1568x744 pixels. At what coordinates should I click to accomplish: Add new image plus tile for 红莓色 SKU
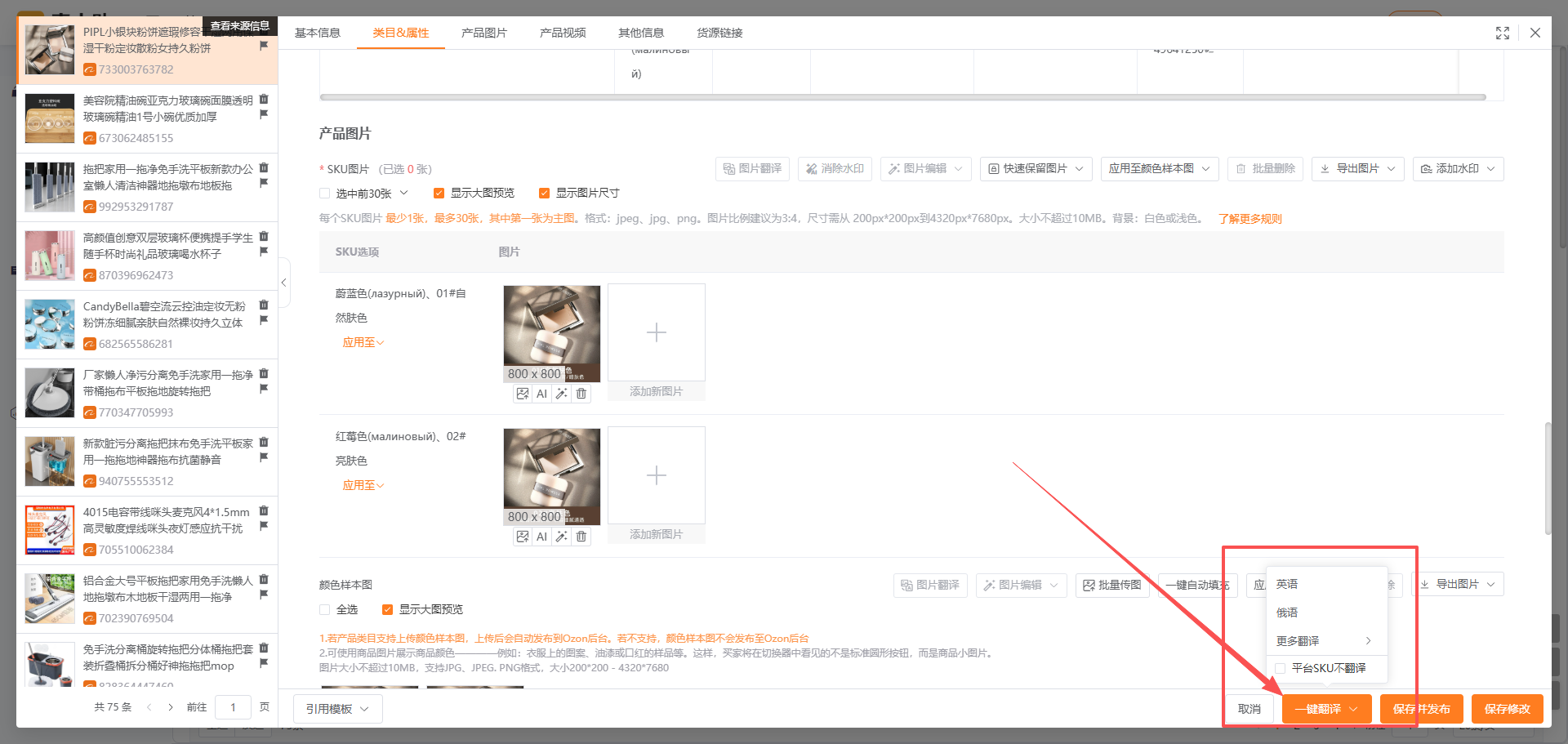657,475
